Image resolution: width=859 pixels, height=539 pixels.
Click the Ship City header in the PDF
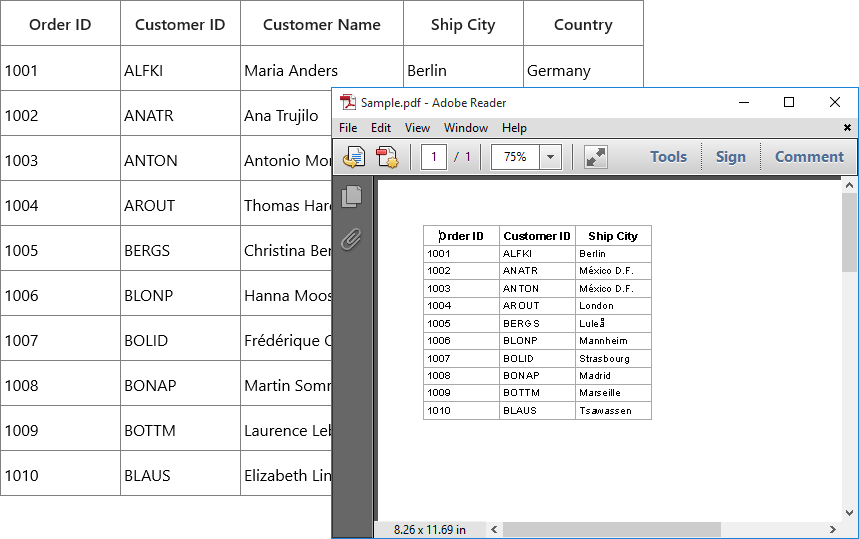[x=613, y=236]
